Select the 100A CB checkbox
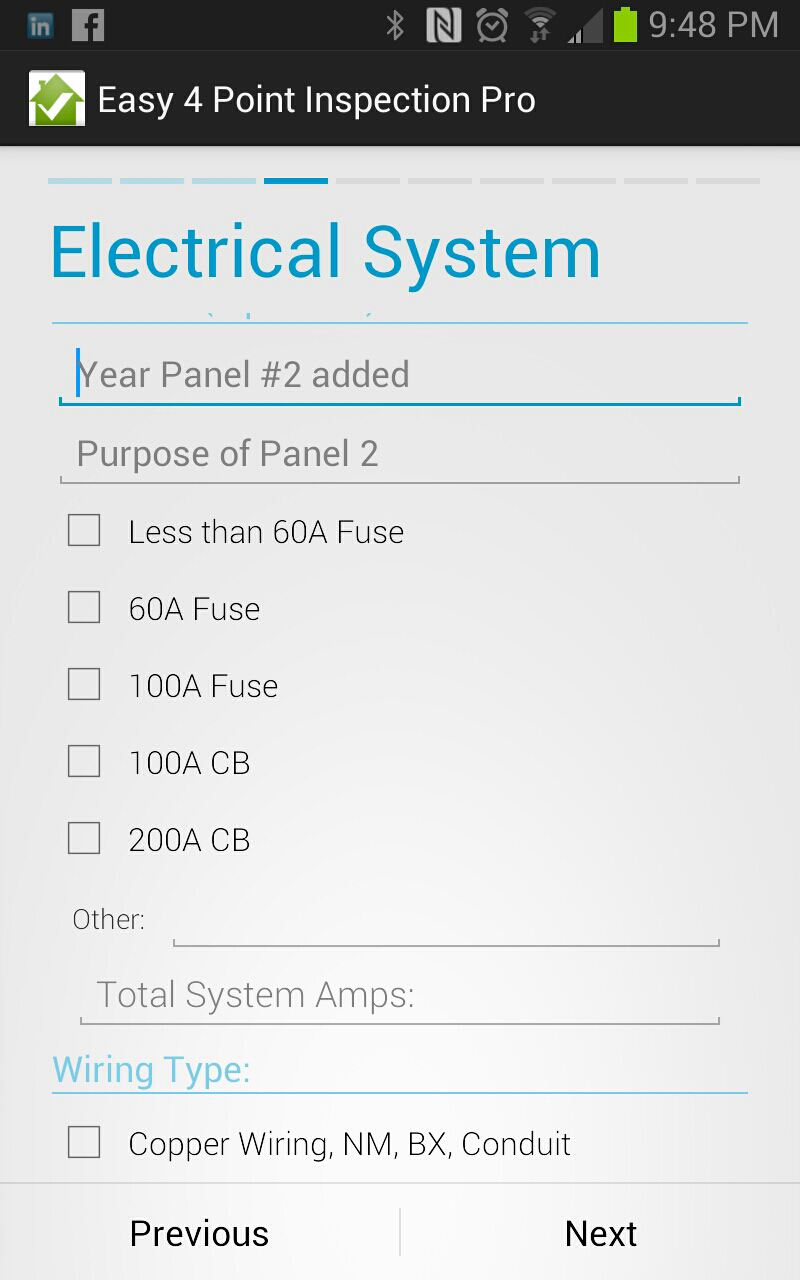Screen dimensions: 800x1280 coord(84,761)
